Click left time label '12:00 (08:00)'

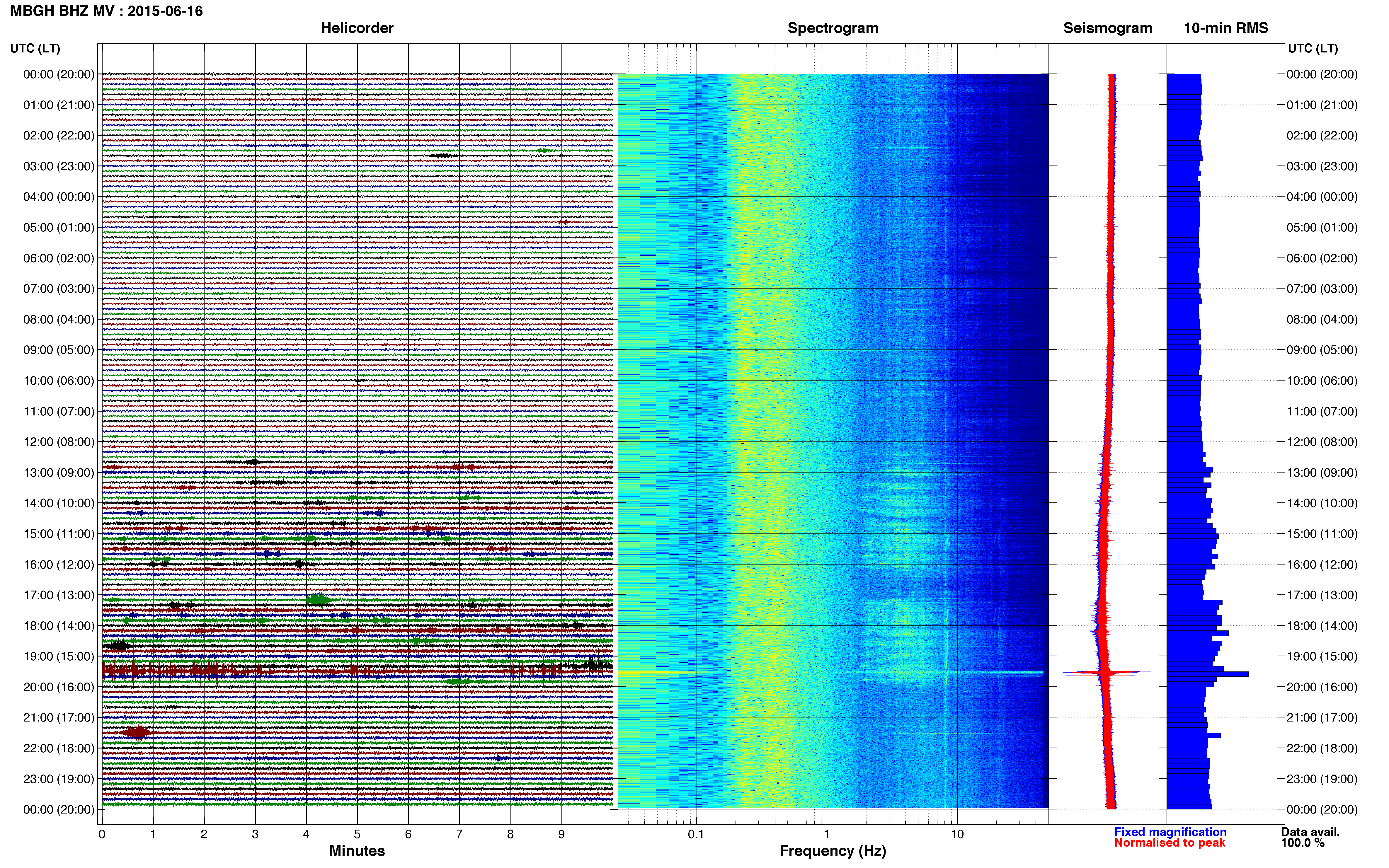click(x=59, y=442)
